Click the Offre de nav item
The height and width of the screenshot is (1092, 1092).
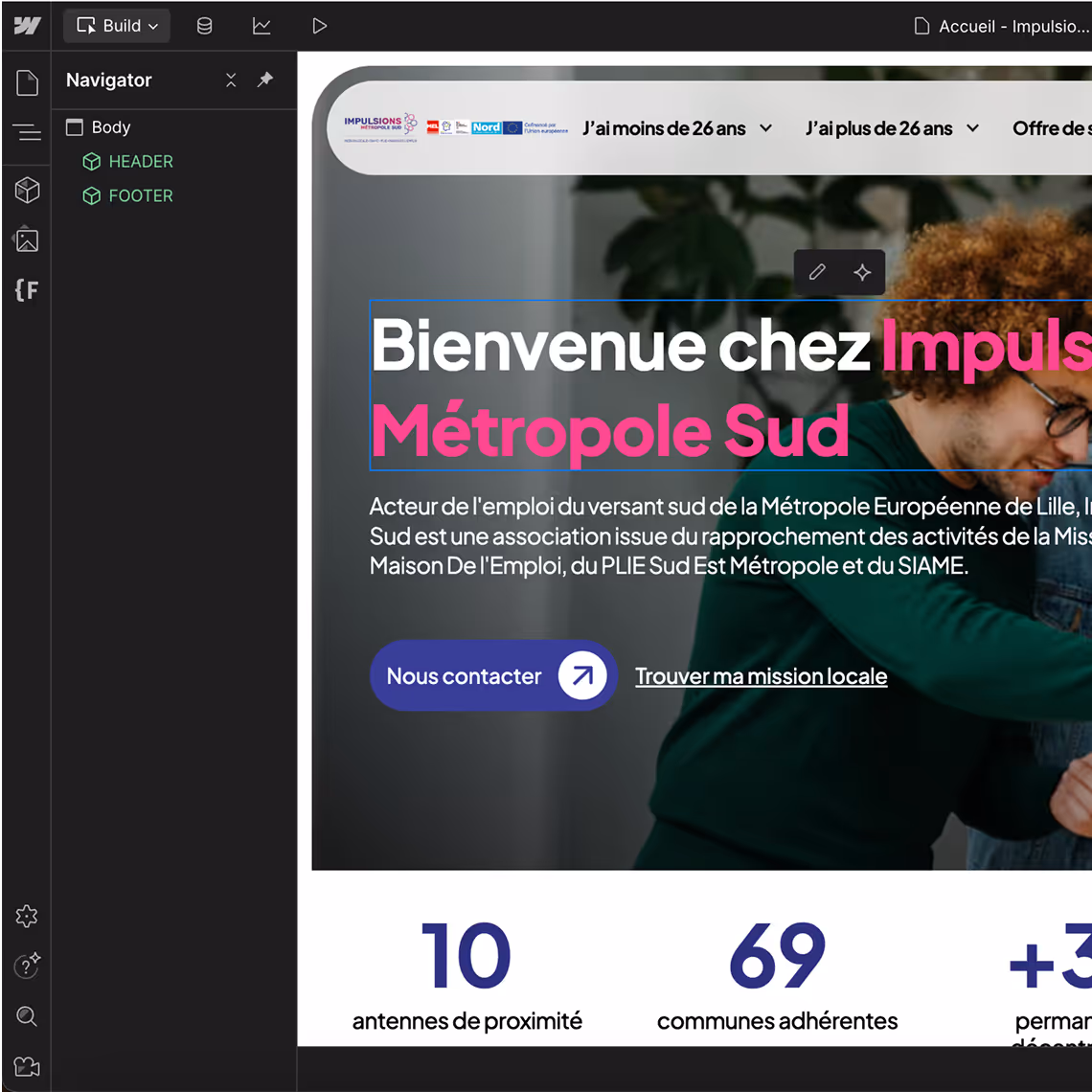point(1052,128)
